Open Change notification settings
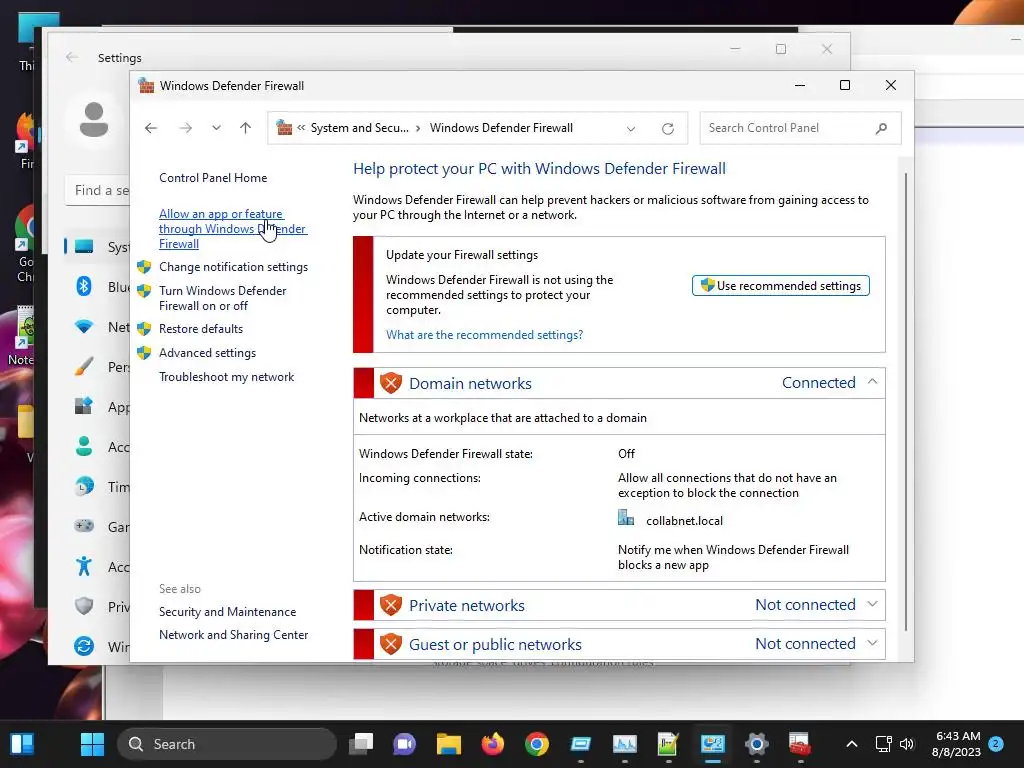This screenshot has height=768, width=1024. [x=233, y=267]
